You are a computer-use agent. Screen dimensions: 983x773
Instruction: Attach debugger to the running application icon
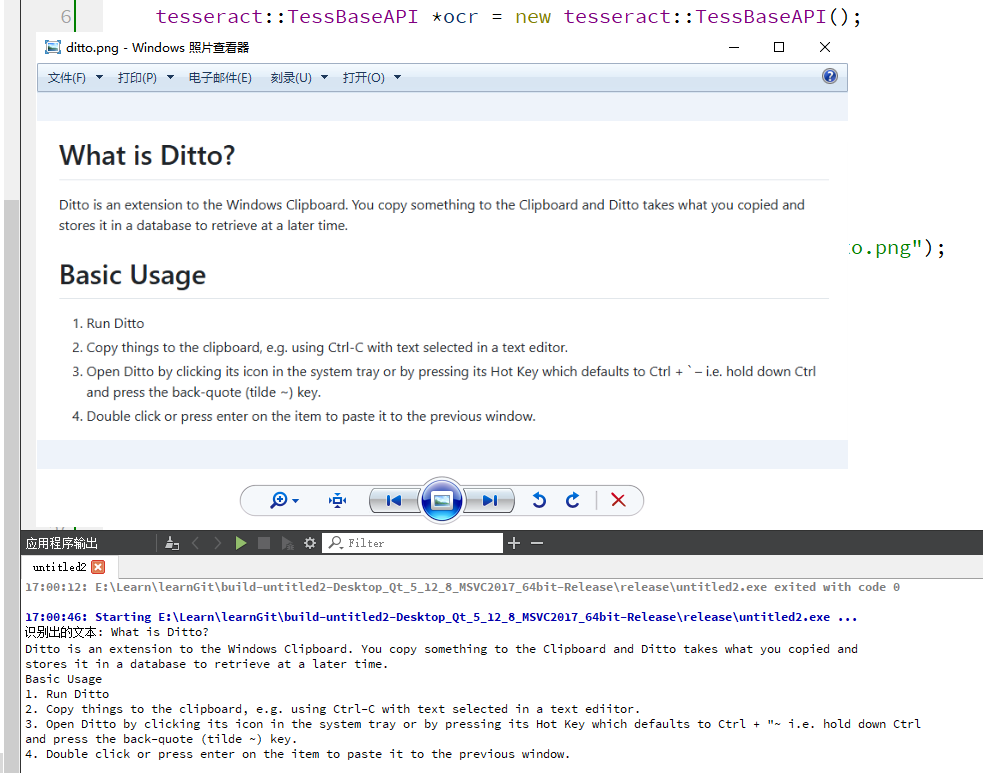click(287, 543)
